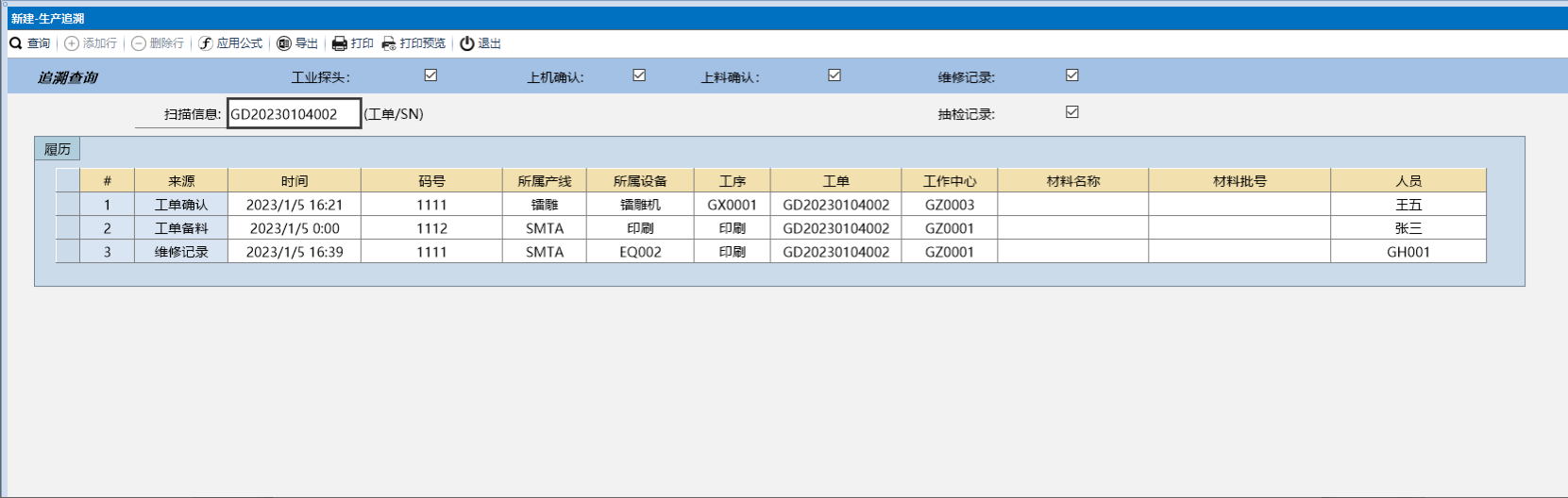Screen dimensions: 1568x498
Task: Click the 应用公式 formula icon
Action: click(x=206, y=43)
